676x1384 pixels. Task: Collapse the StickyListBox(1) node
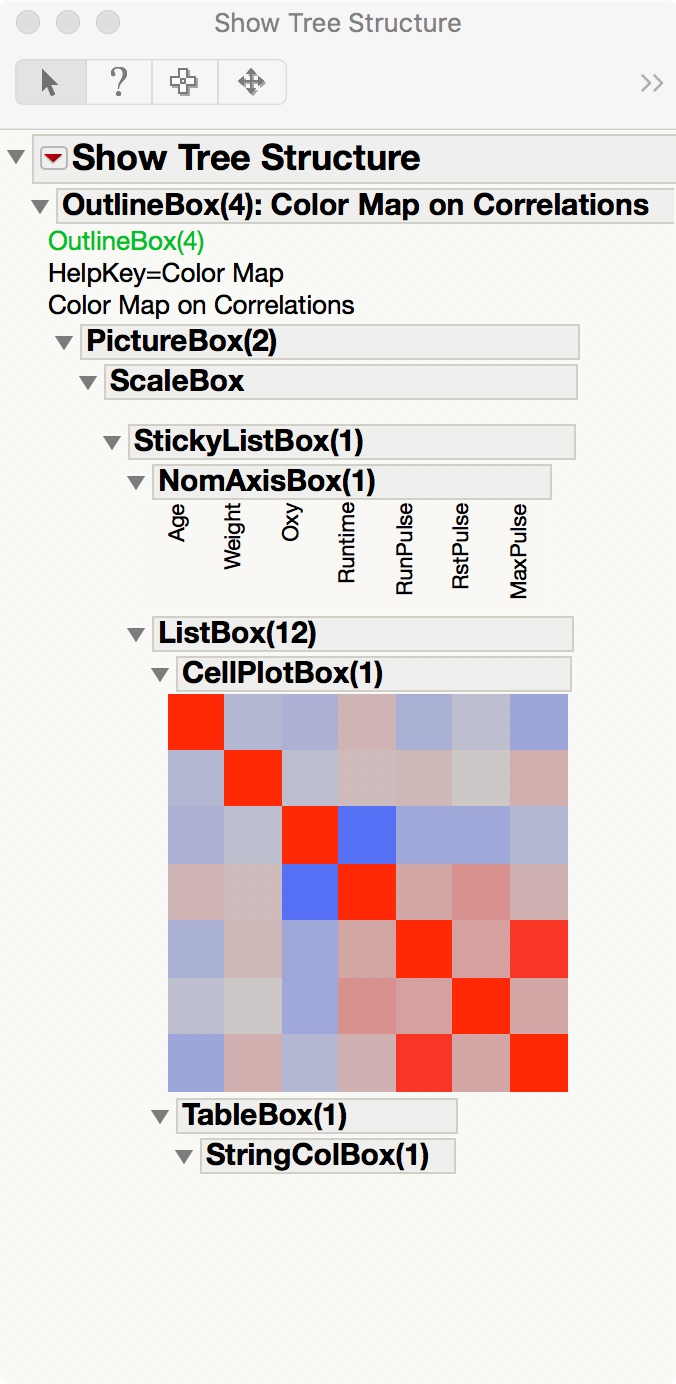tap(112, 441)
